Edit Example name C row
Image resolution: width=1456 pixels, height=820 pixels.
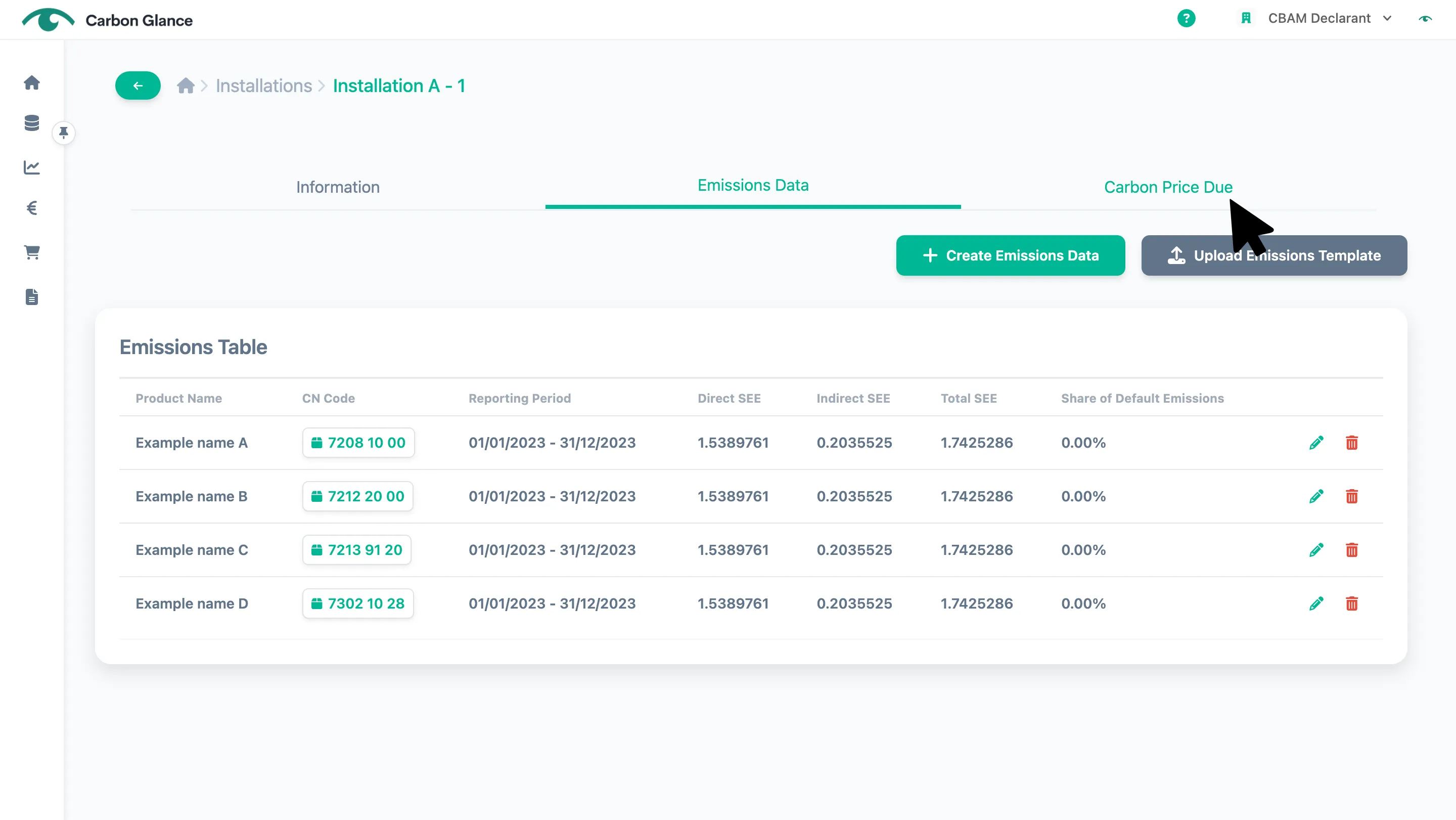pos(1316,550)
